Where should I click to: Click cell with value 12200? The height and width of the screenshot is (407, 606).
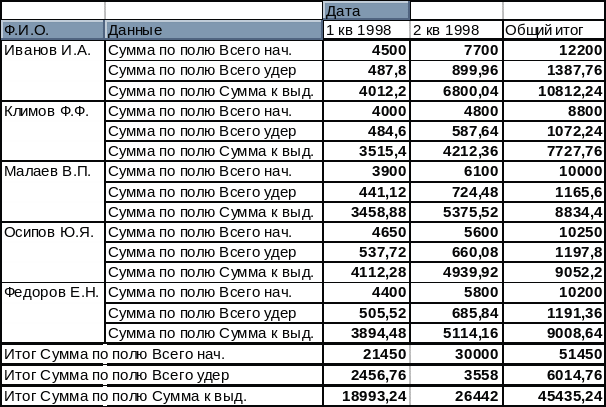point(554,50)
